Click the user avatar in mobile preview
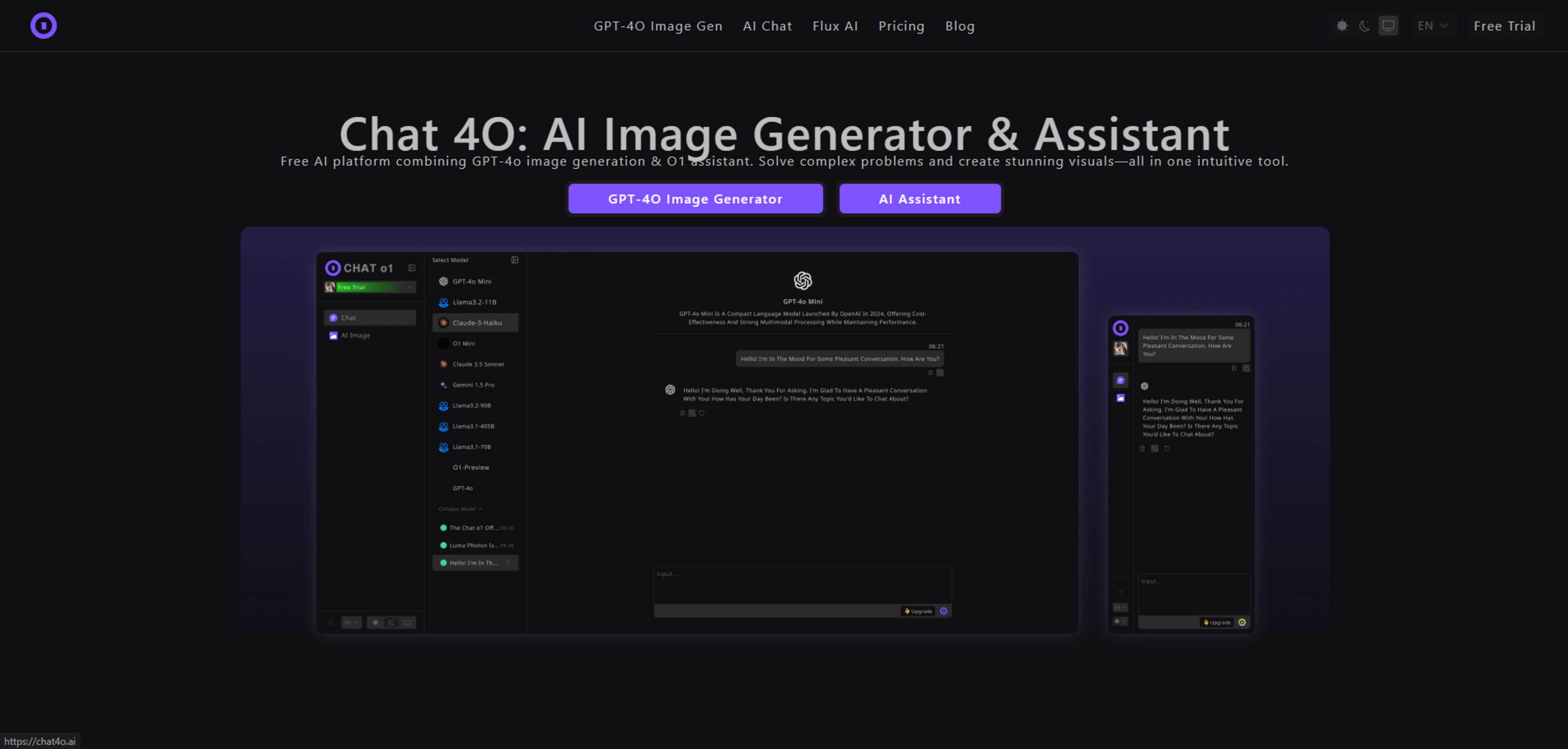Screen dimensions: 1568x749 point(1120,348)
